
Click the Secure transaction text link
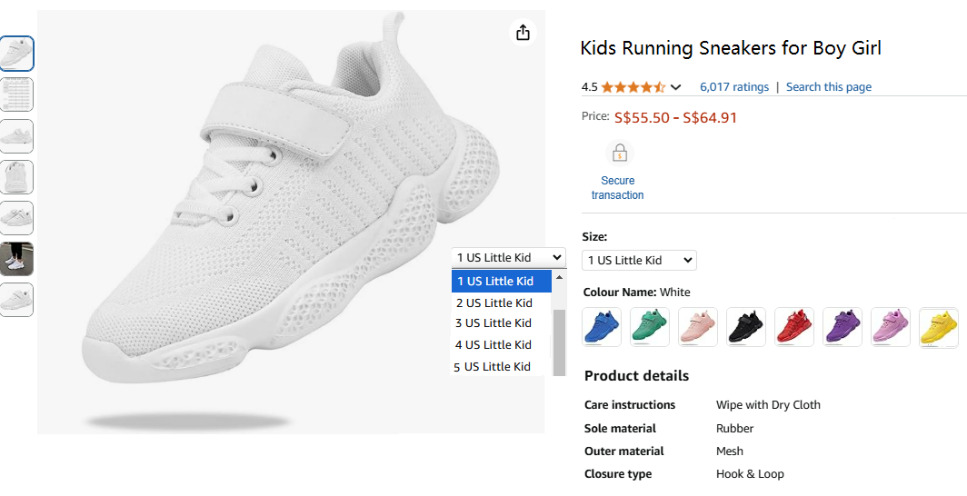[x=618, y=188]
